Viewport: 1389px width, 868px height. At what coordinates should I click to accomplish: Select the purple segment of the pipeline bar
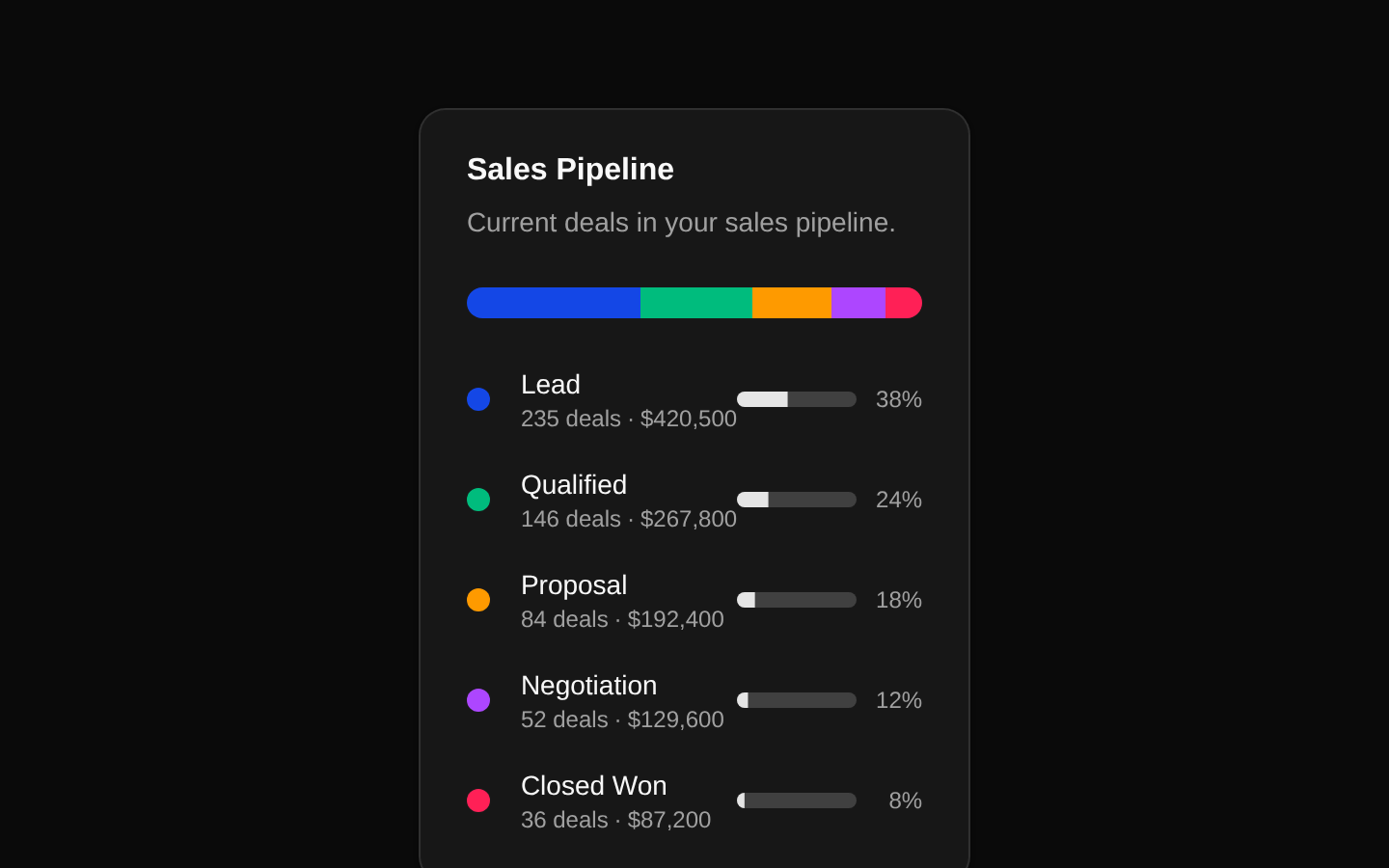pyautogui.click(x=858, y=303)
